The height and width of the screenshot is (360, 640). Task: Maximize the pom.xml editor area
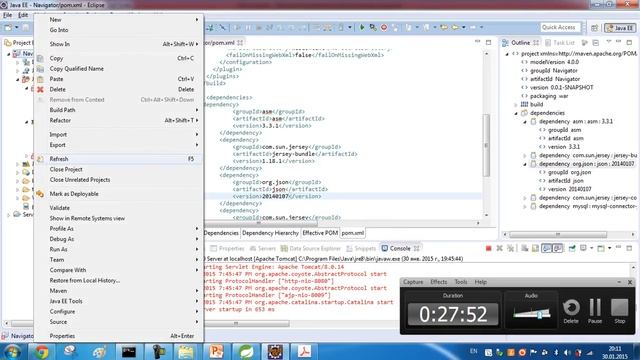(488, 42)
